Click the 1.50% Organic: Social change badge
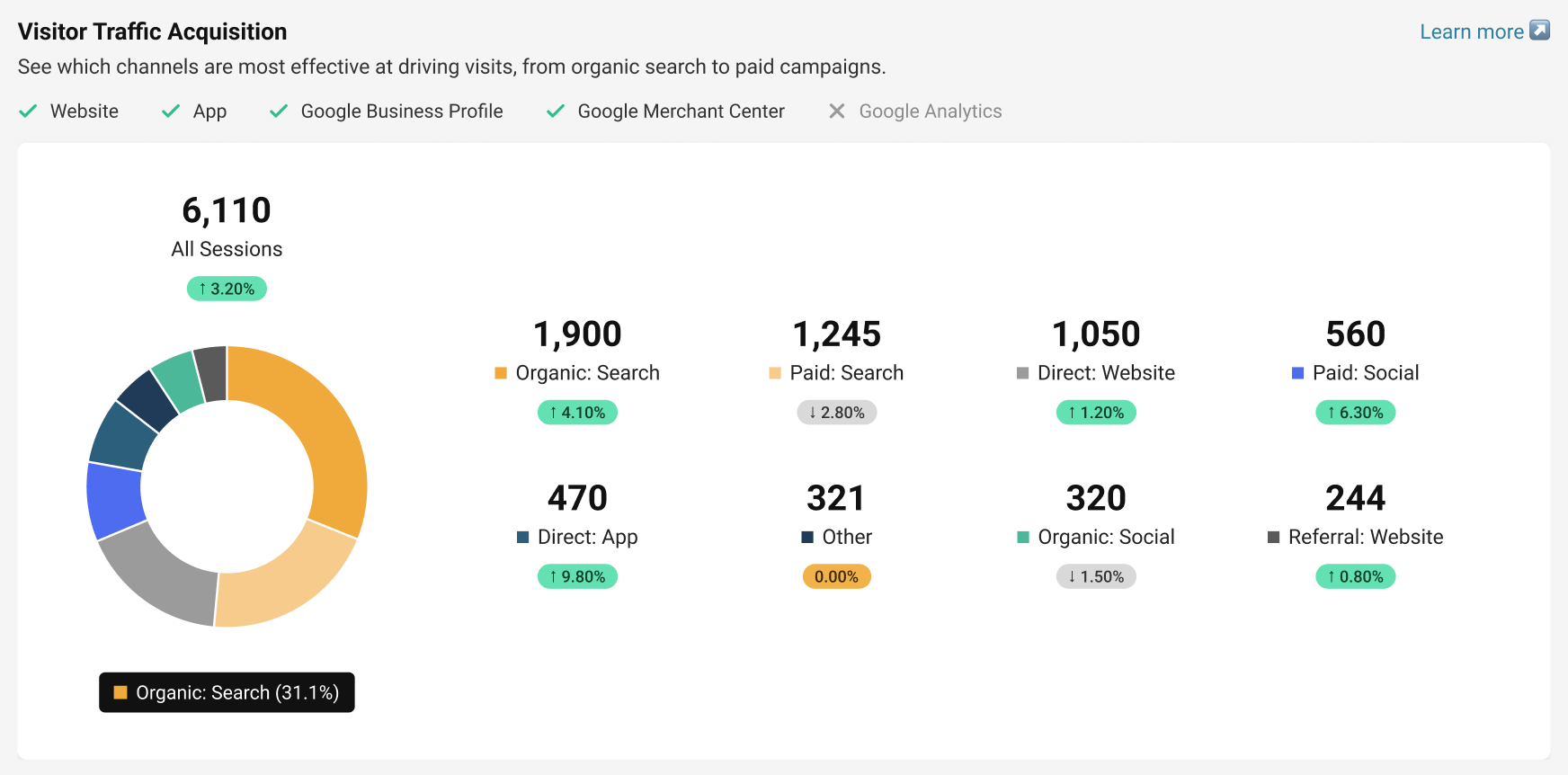This screenshot has height=775, width=1568. pos(1096,576)
